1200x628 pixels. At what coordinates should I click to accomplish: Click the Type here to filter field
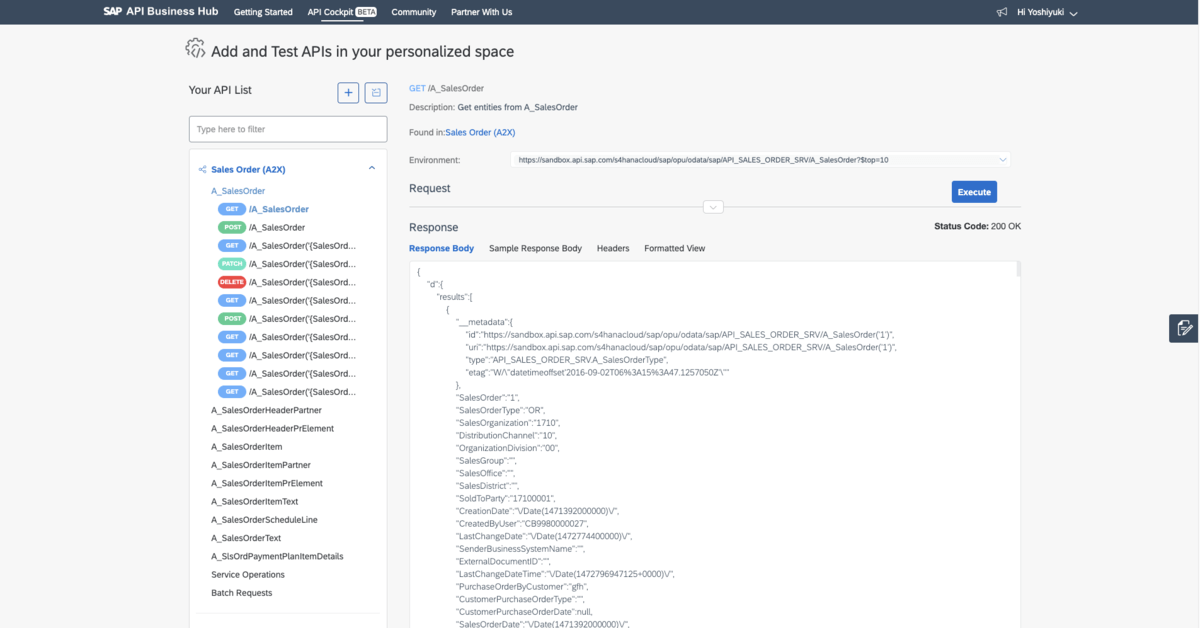tap(288, 129)
